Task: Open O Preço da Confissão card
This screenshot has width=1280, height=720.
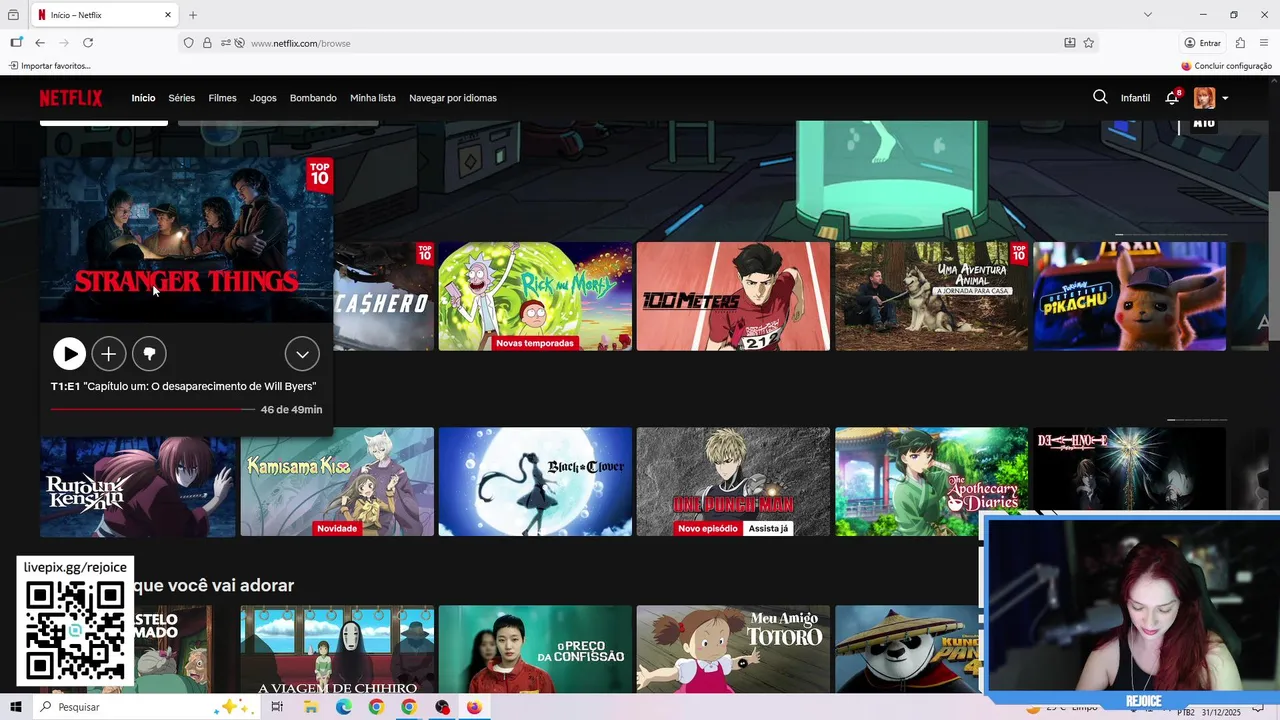Action: tap(535, 649)
